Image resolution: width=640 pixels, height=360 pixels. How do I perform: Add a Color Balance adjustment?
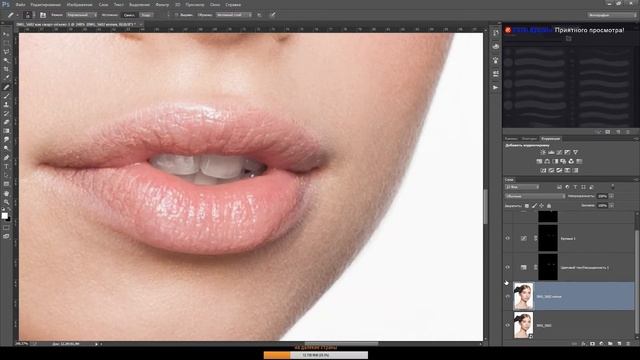(547, 161)
